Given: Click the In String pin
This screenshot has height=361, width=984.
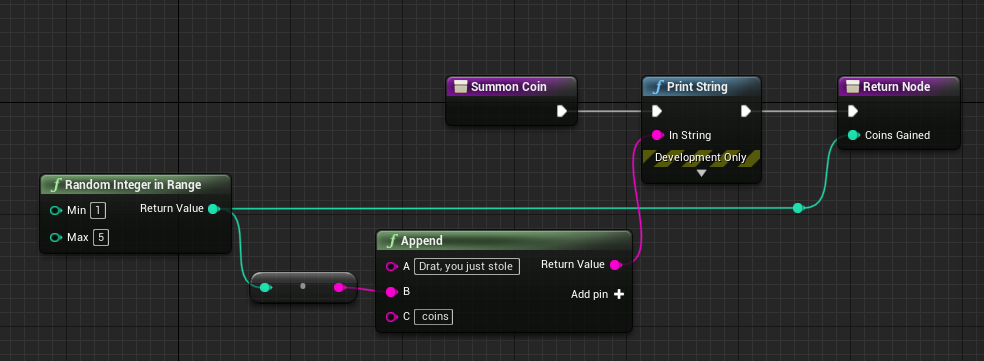Looking at the screenshot, I should click(657, 135).
